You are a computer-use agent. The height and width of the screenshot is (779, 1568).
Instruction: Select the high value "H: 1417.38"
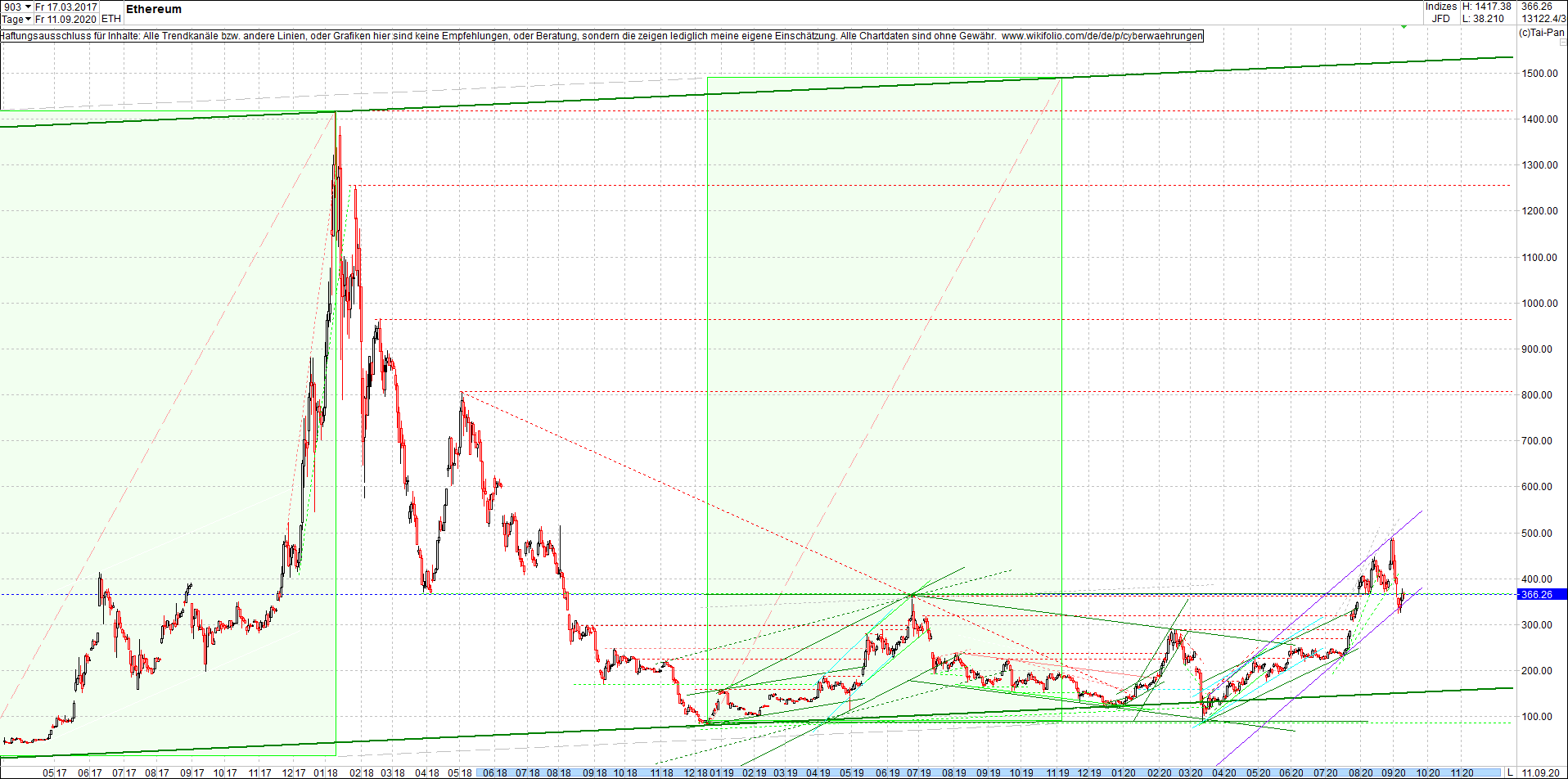pos(1488,7)
